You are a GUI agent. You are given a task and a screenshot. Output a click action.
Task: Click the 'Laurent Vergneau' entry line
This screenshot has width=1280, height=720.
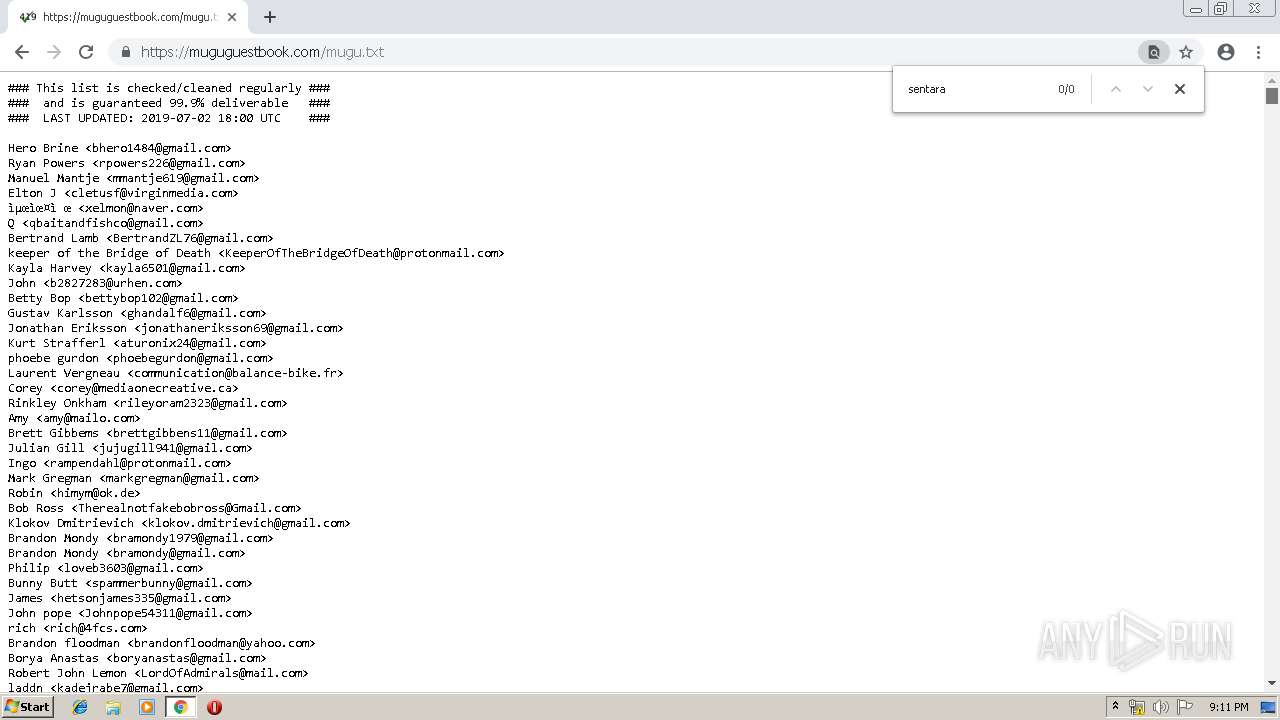[x=176, y=373]
